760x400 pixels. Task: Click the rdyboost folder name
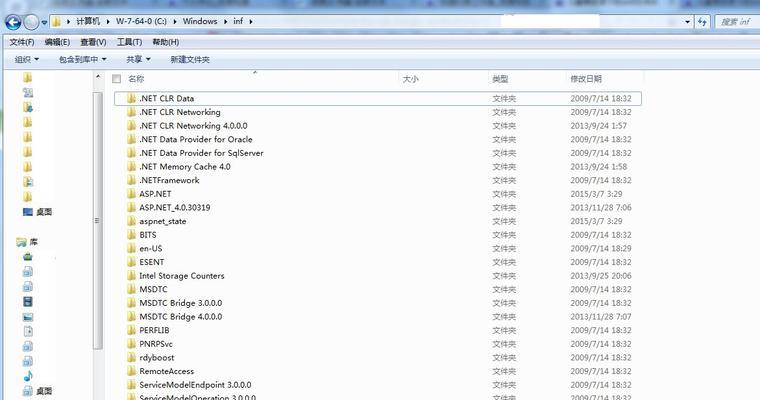tap(157, 357)
